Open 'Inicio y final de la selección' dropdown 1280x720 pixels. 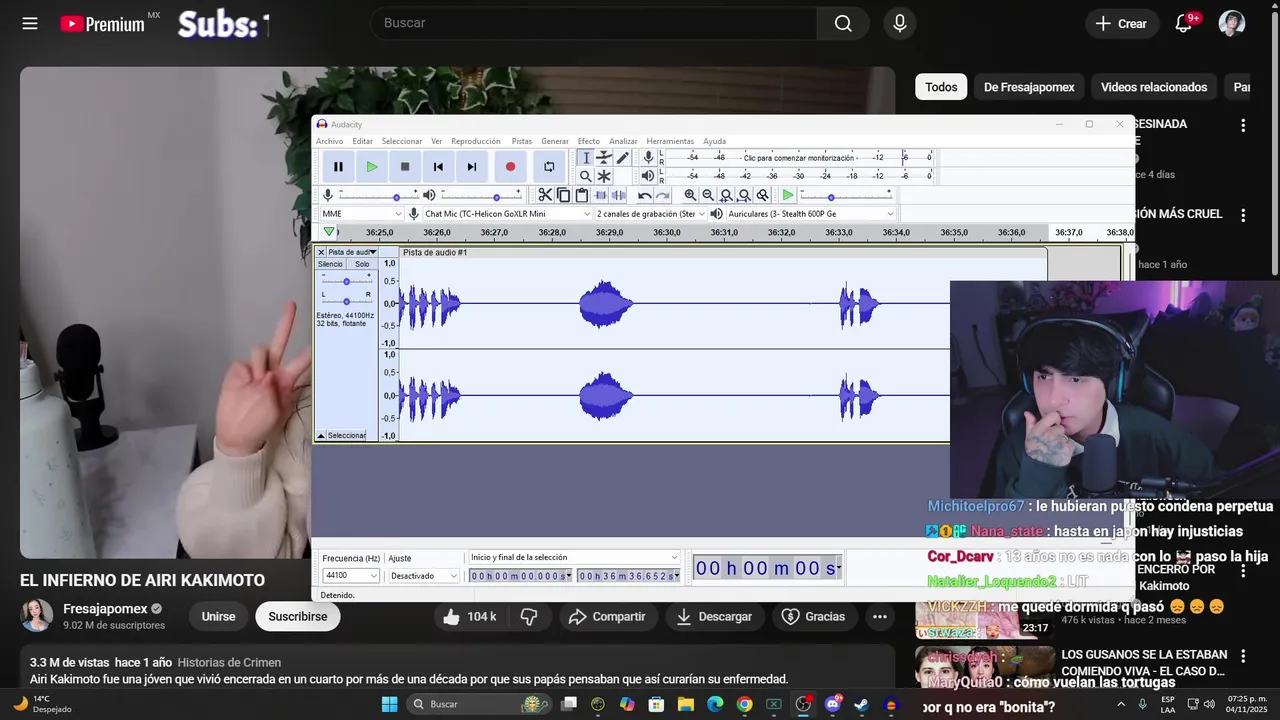click(574, 557)
